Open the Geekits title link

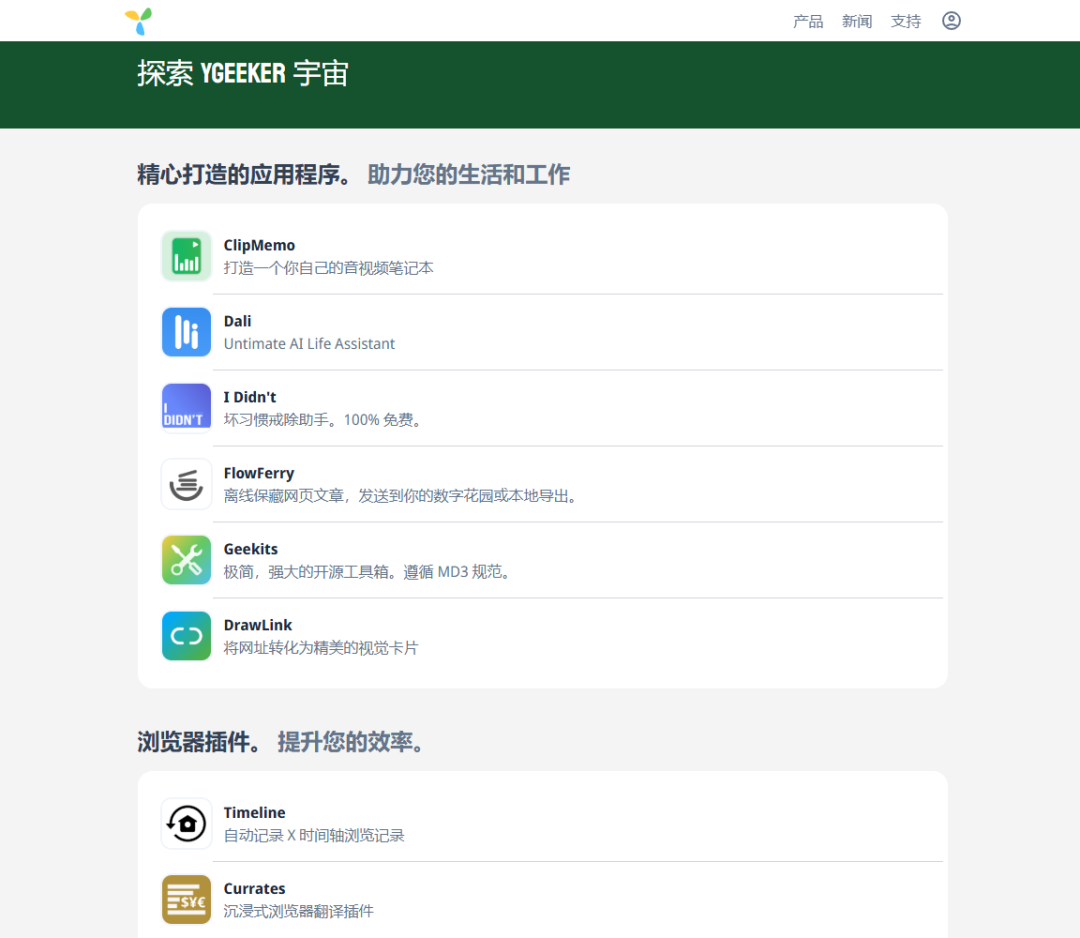[x=251, y=549]
